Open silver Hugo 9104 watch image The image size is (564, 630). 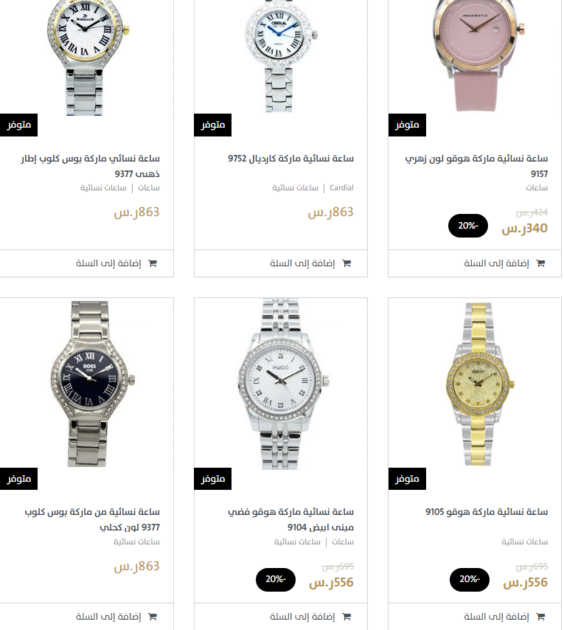283,383
